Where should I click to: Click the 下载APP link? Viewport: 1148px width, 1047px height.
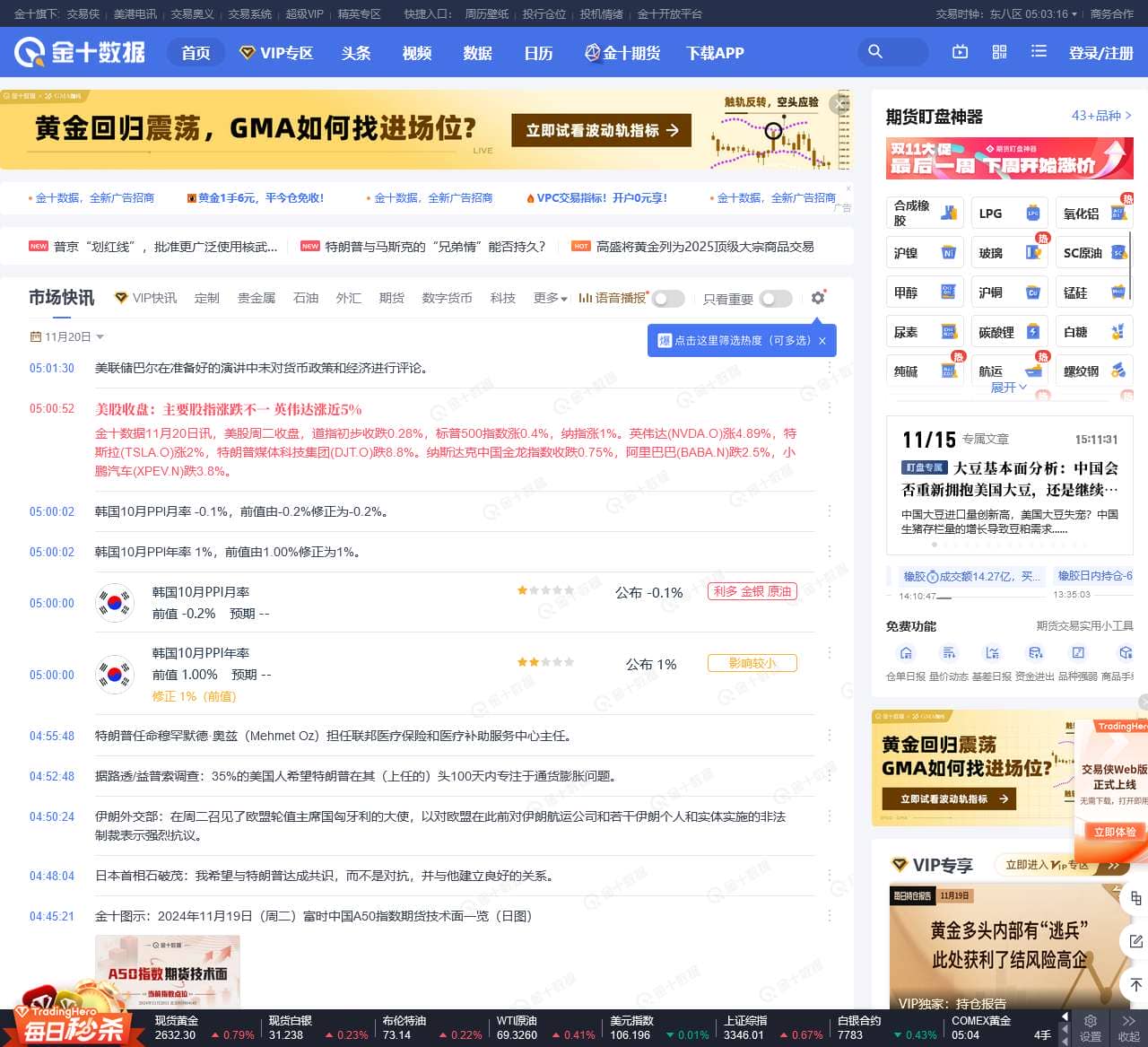715,53
